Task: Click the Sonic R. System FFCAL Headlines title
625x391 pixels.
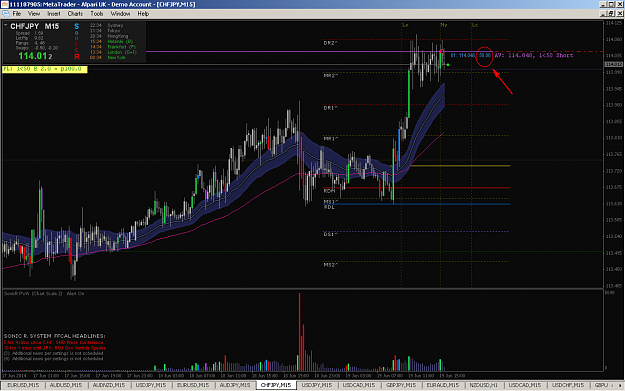Action: pos(55,336)
